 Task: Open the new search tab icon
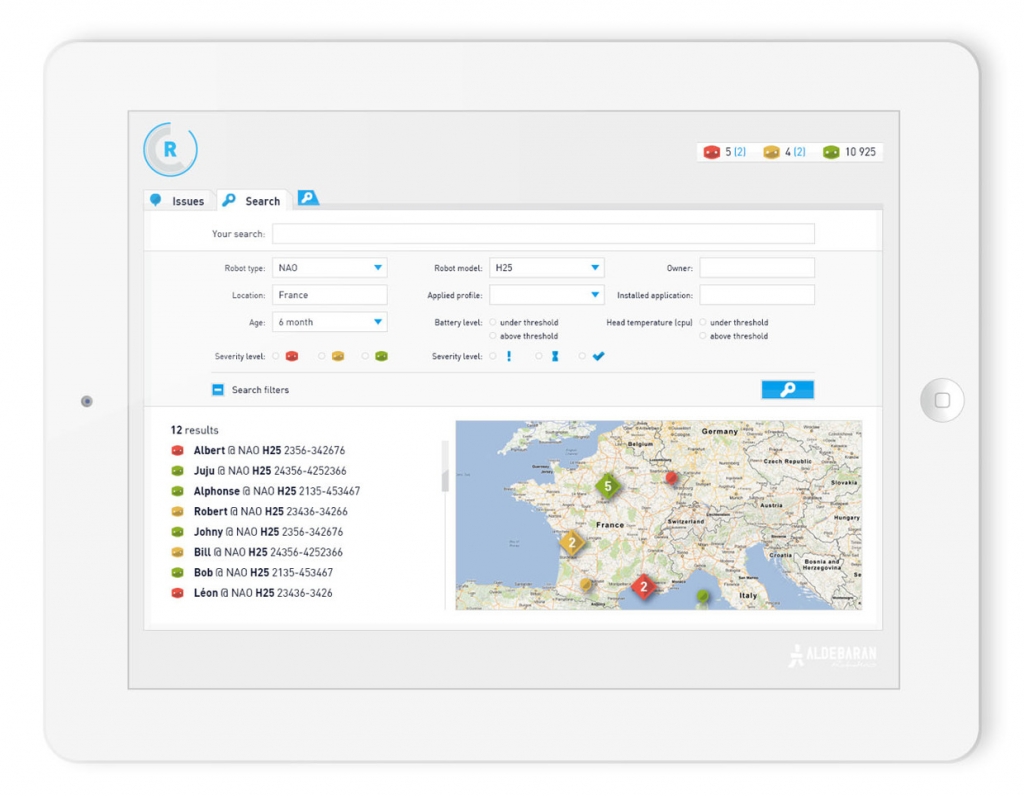point(308,198)
